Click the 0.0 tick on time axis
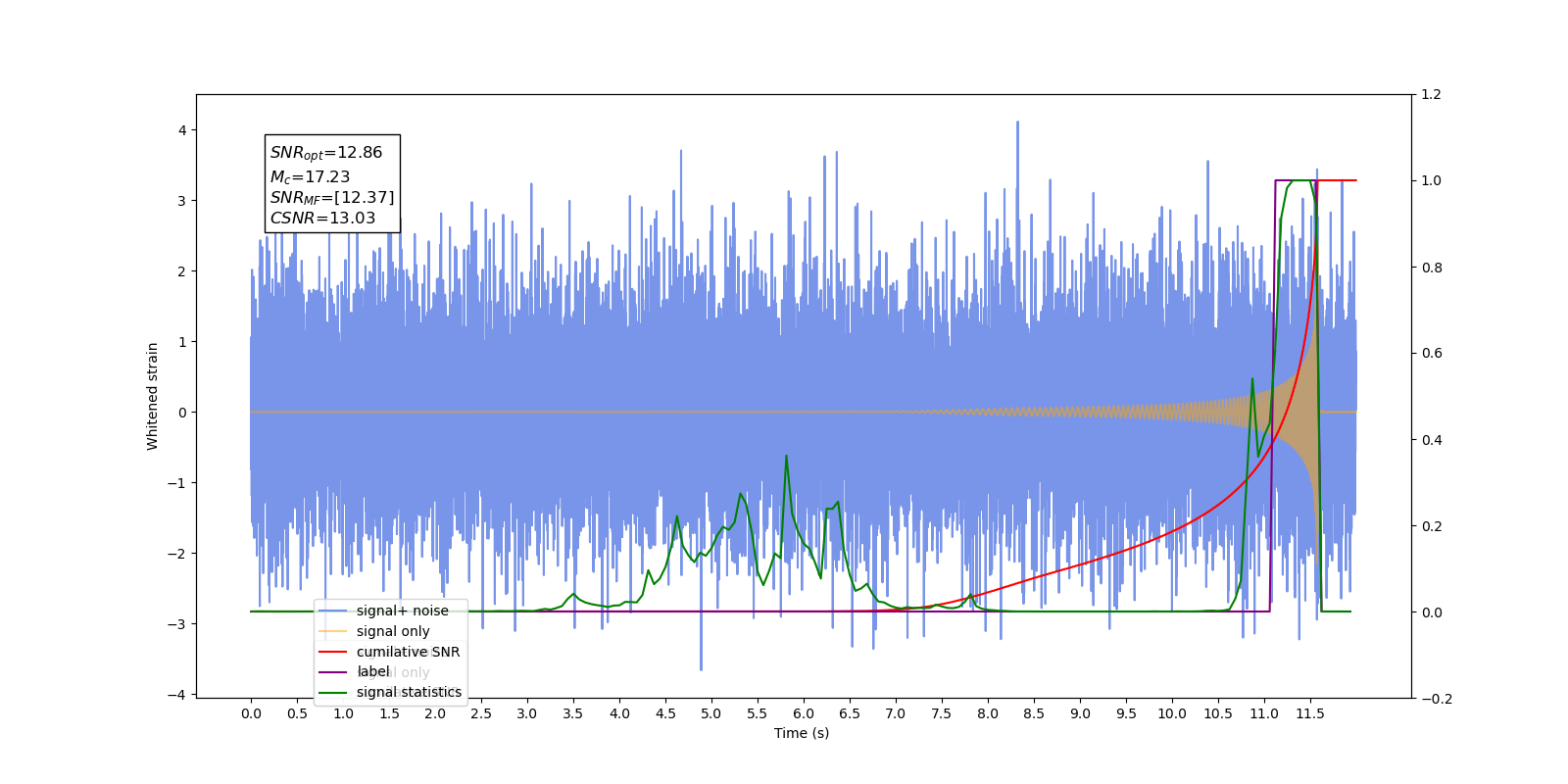Image resolution: width=1568 pixels, height=784 pixels. 251,713
